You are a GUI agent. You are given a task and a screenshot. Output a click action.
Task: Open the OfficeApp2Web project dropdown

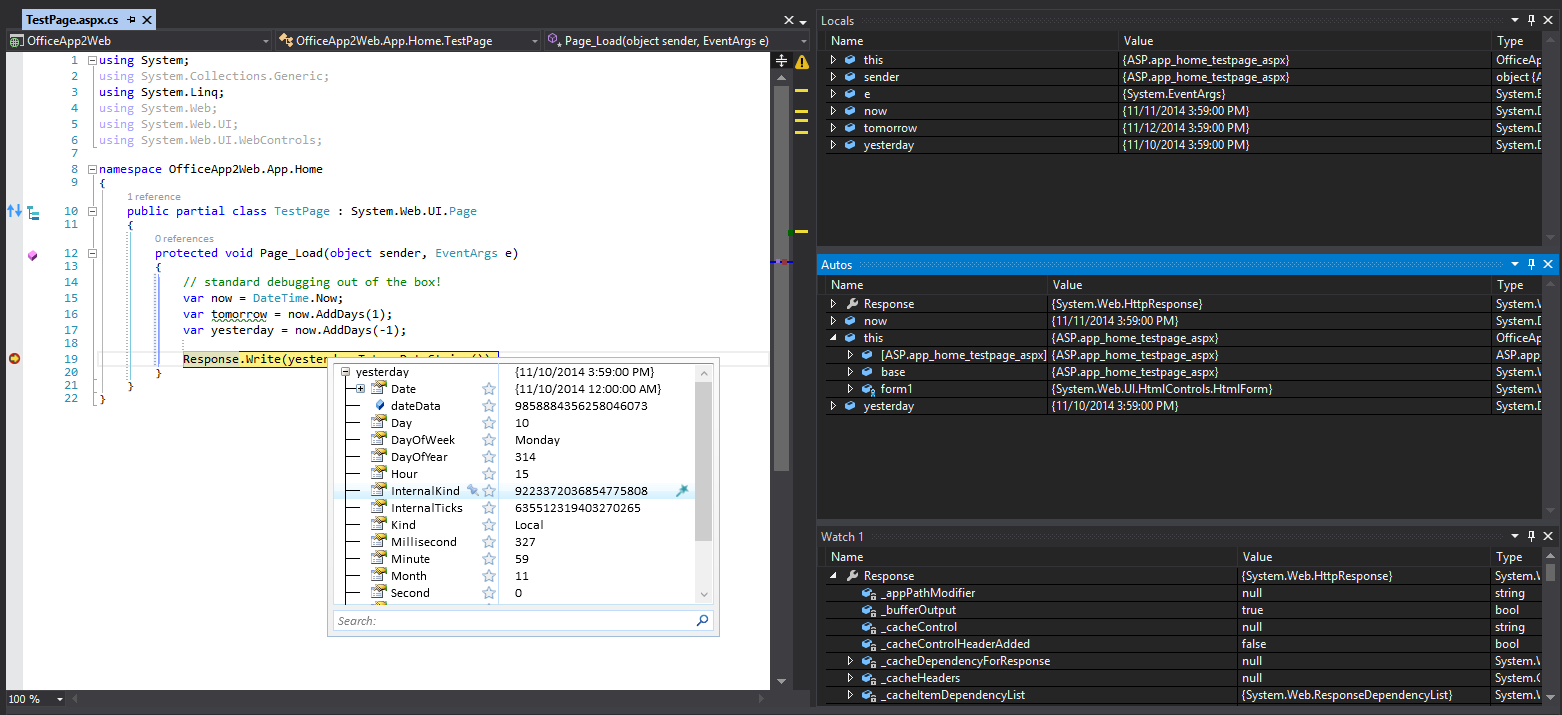pyautogui.click(x=265, y=41)
